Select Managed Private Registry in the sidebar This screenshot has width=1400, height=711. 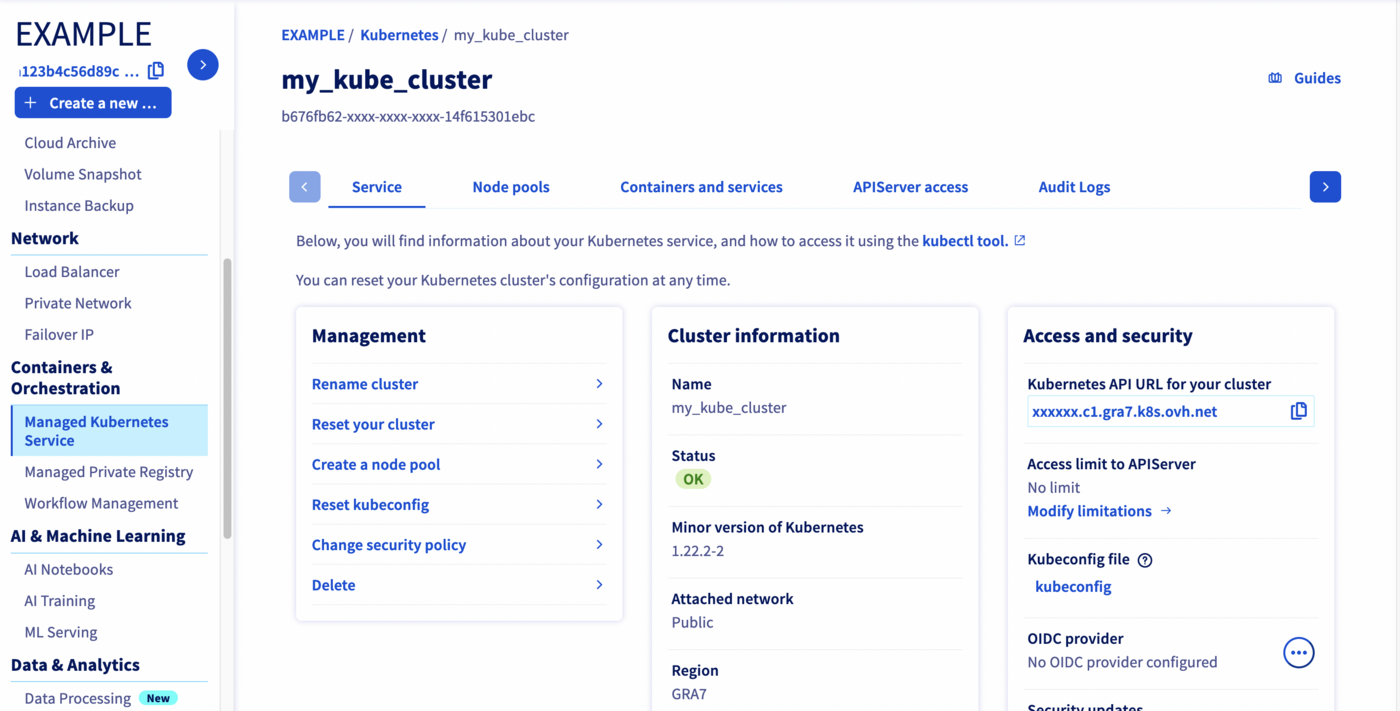pyautogui.click(x=109, y=471)
